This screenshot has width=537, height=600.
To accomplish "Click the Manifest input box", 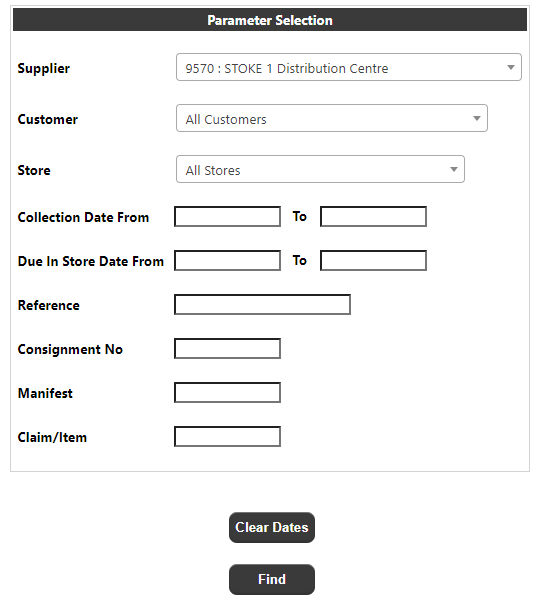I will pos(227,393).
